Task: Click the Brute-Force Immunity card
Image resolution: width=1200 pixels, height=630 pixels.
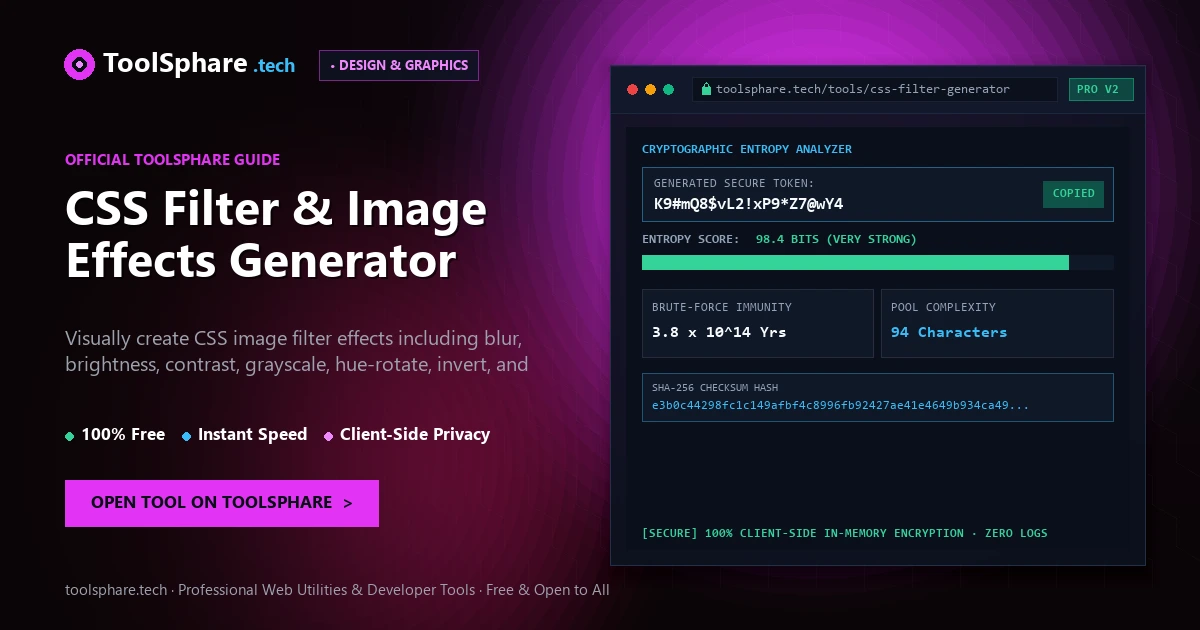Action: [x=757, y=323]
